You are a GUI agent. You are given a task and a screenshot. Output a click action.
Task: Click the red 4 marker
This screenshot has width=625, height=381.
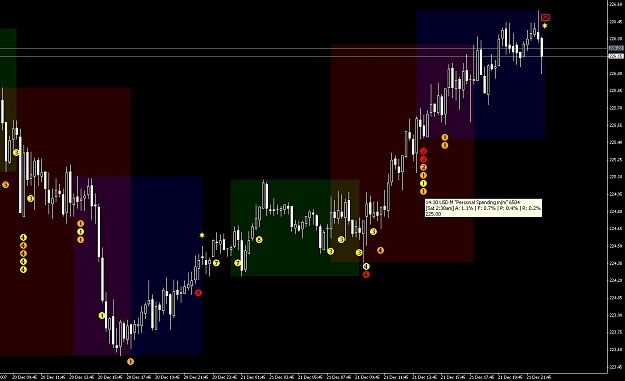(366, 274)
